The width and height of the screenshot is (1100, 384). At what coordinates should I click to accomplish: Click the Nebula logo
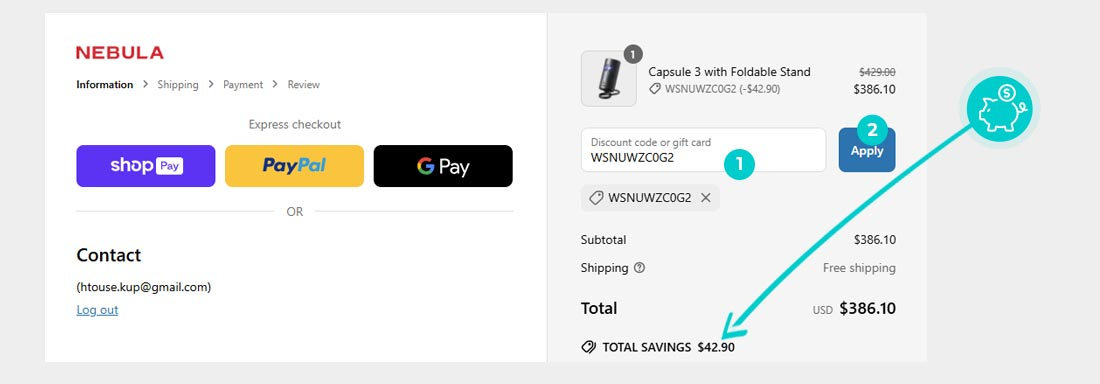point(119,53)
